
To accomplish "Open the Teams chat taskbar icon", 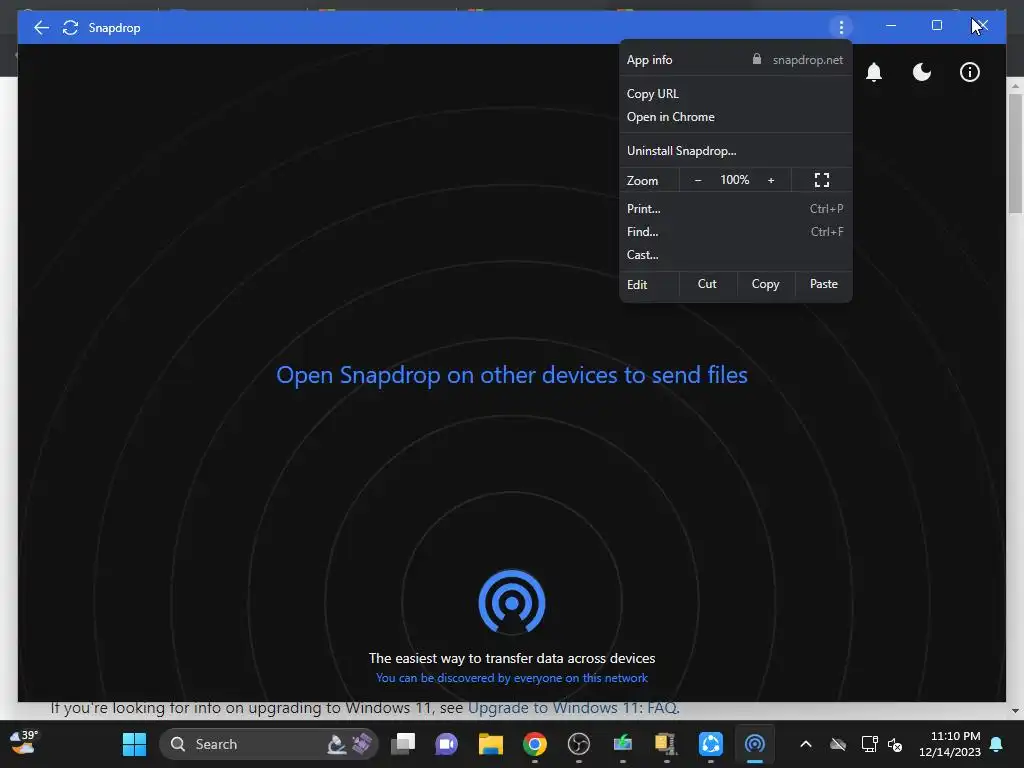I will (x=447, y=744).
